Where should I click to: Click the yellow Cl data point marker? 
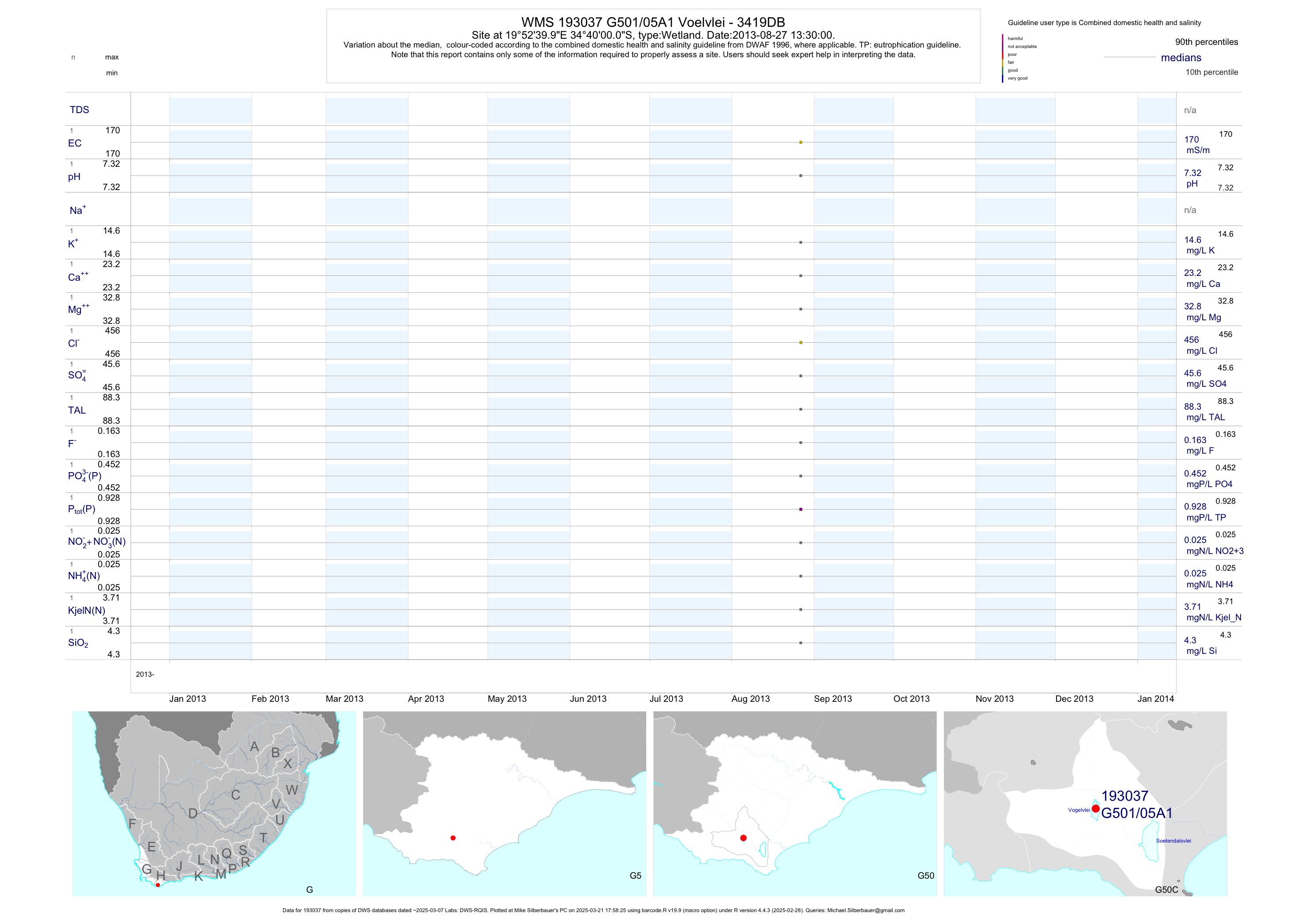800,342
